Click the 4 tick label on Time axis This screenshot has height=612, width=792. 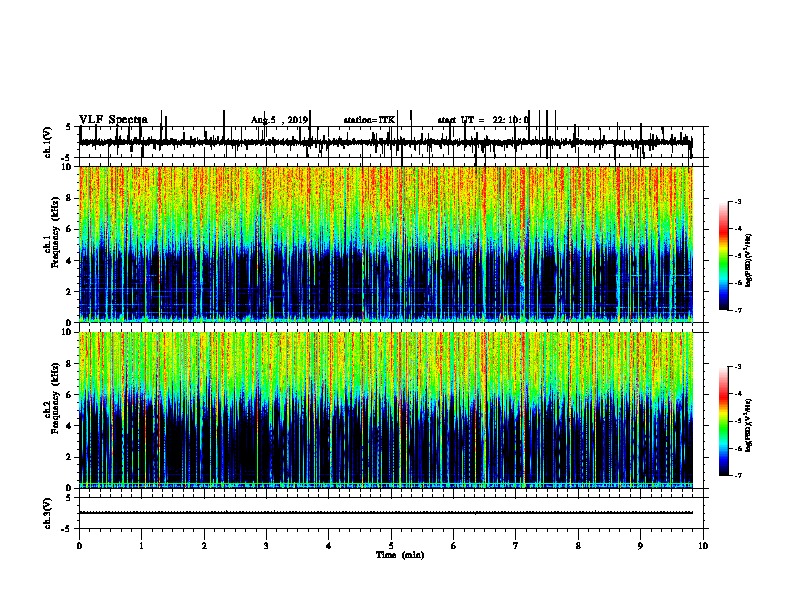click(x=328, y=545)
